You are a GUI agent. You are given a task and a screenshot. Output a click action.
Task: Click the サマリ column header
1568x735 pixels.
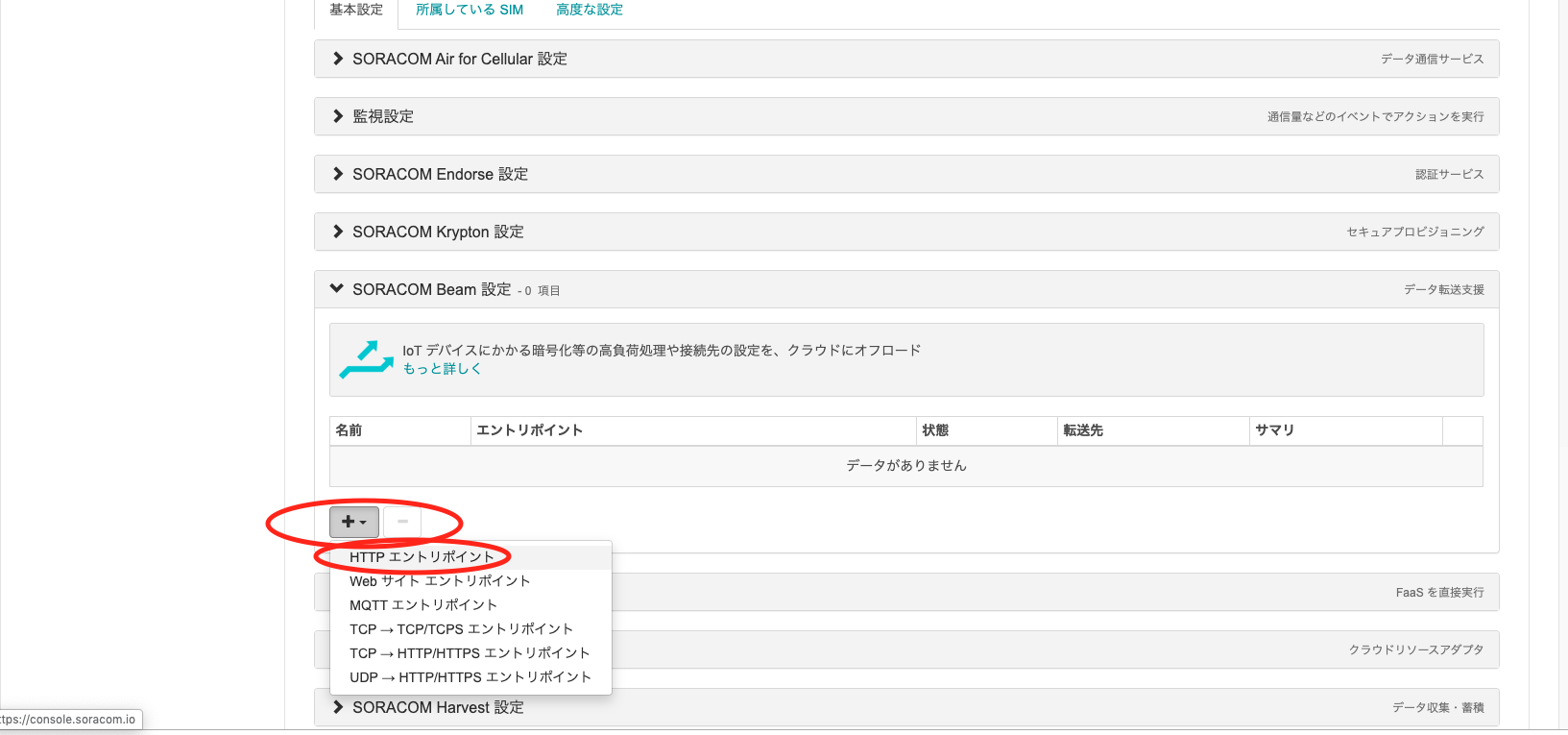click(1346, 430)
